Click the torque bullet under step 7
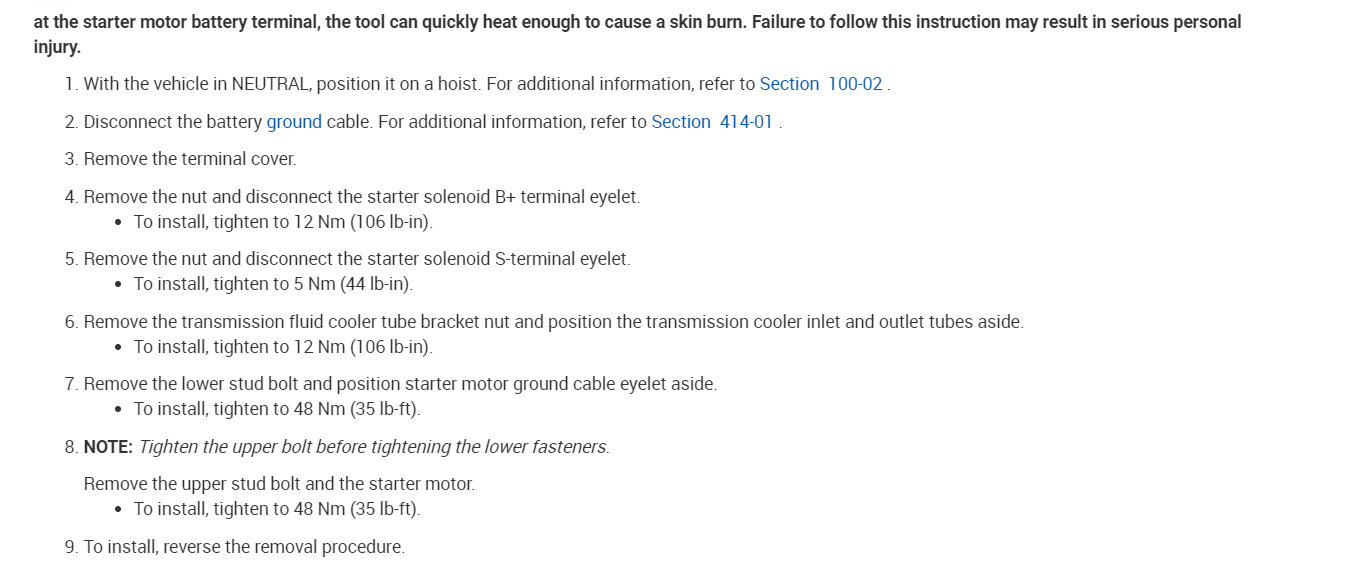Screen dimensions: 1372x570 (x=277, y=409)
